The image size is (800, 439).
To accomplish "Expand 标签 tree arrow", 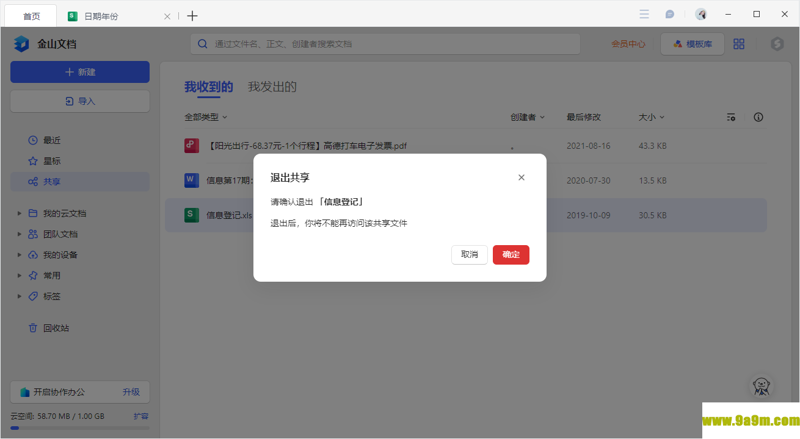I will [19, 296].
